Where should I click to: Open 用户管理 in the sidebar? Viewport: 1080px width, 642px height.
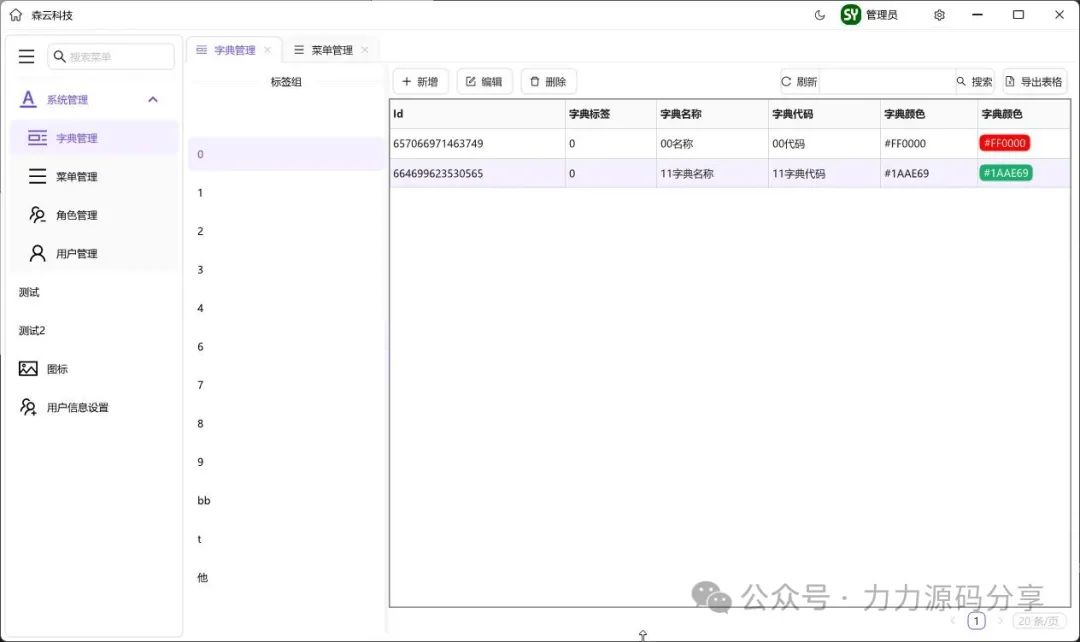(76, 254)
